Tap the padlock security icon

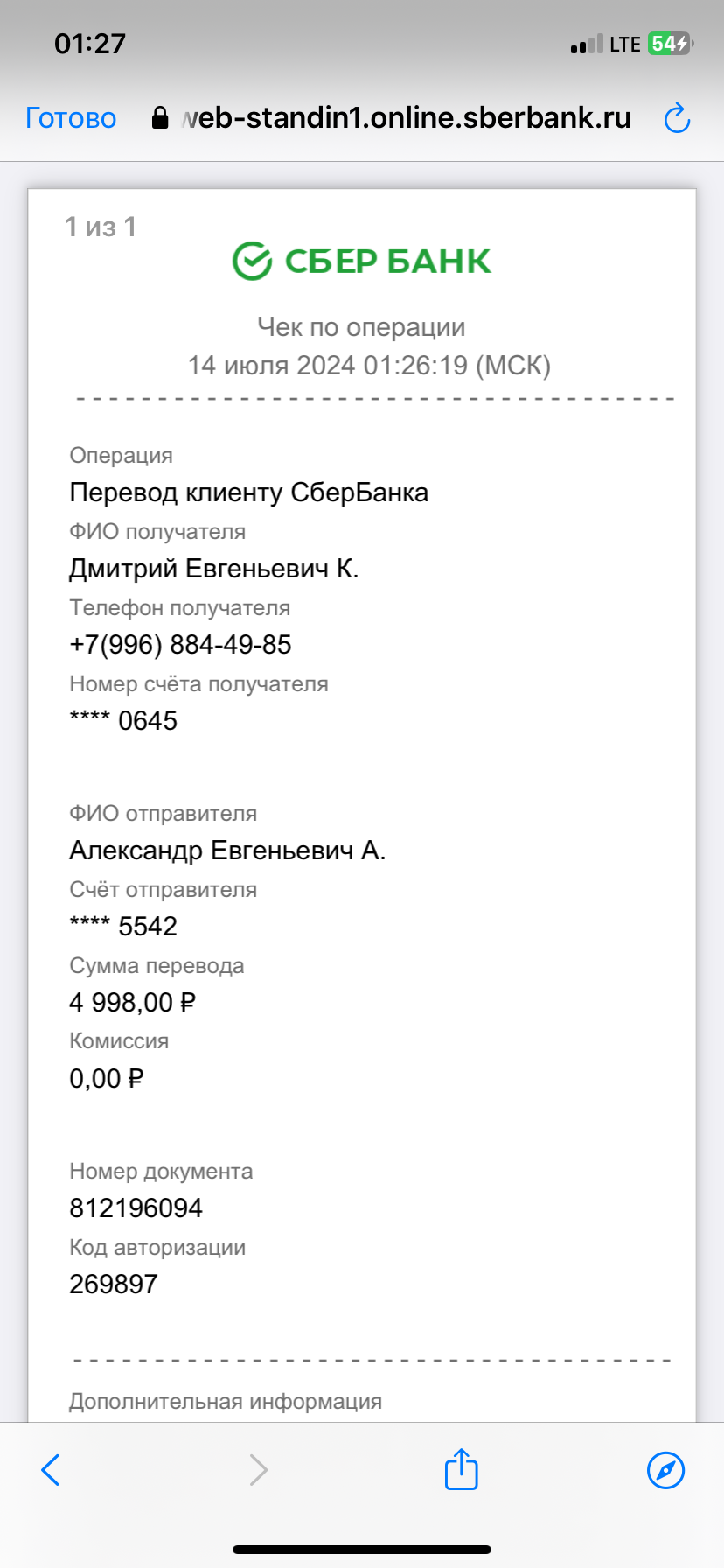(x=160, y=118)
